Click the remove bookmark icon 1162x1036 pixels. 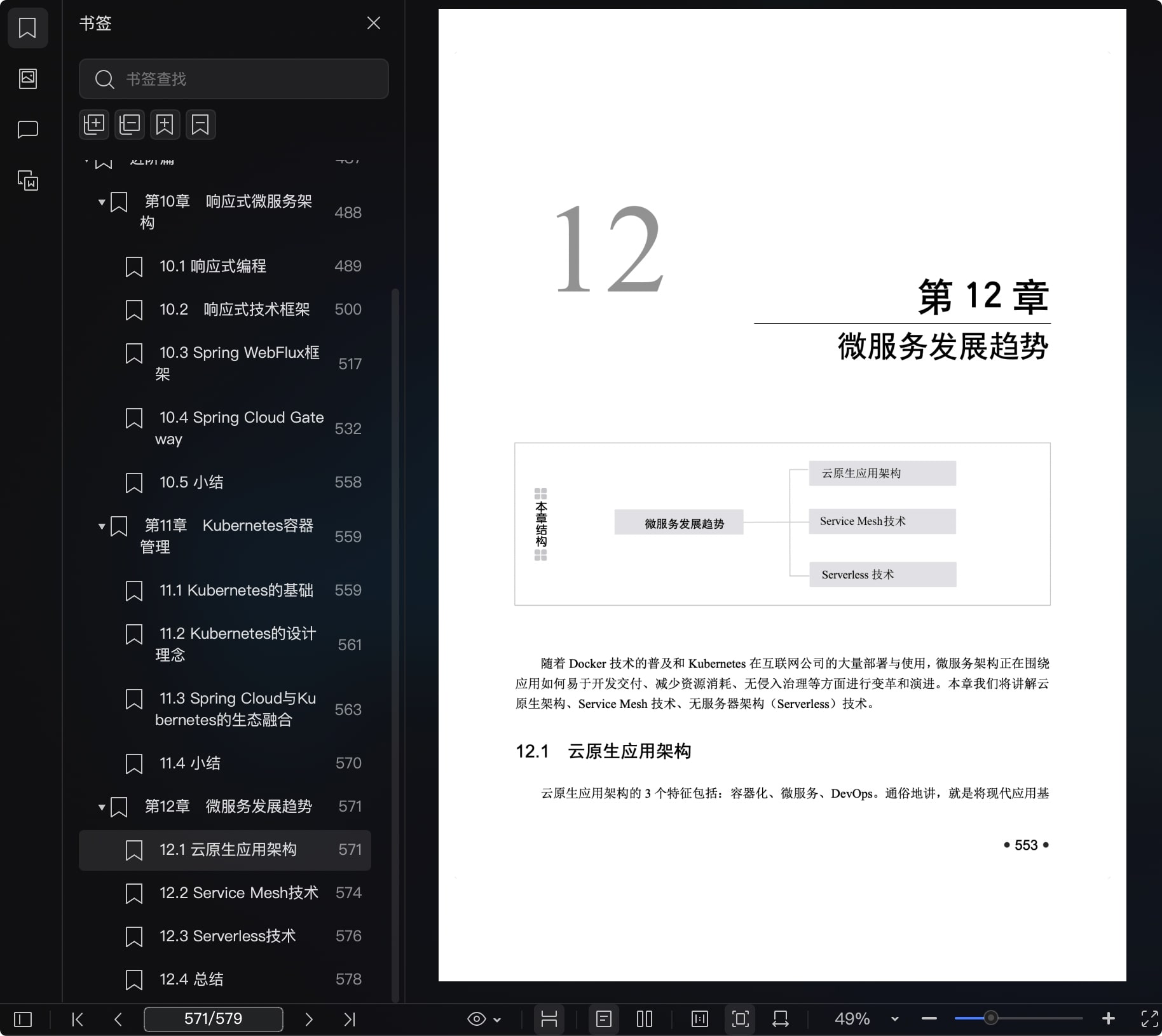pyautogui.click(x=200, y=124)
